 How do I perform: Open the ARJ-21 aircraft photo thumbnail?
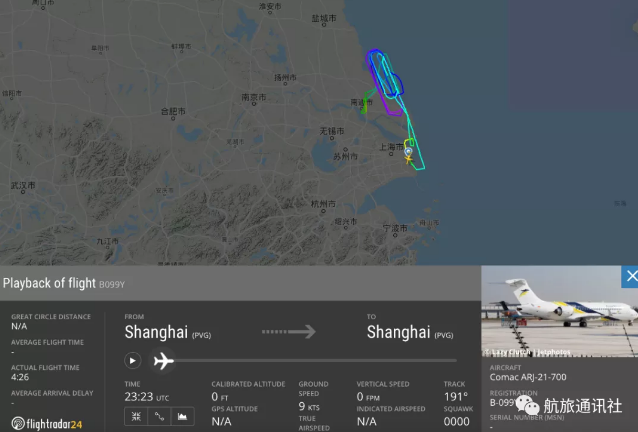click(x=559, y=311)
